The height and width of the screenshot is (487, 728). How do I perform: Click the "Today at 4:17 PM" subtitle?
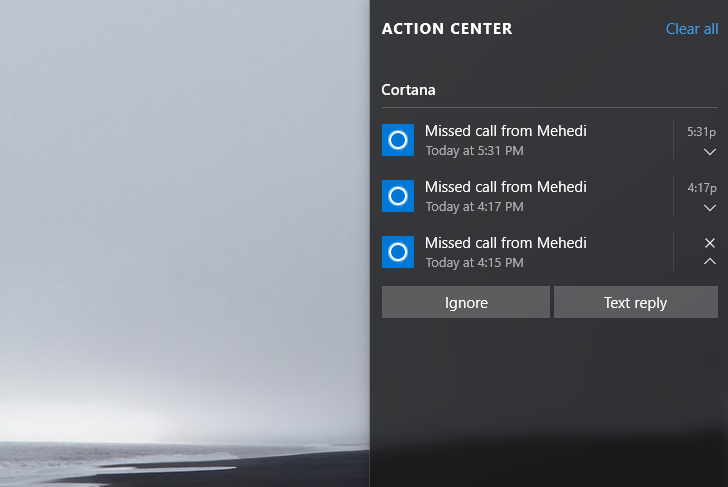(474, 207)
